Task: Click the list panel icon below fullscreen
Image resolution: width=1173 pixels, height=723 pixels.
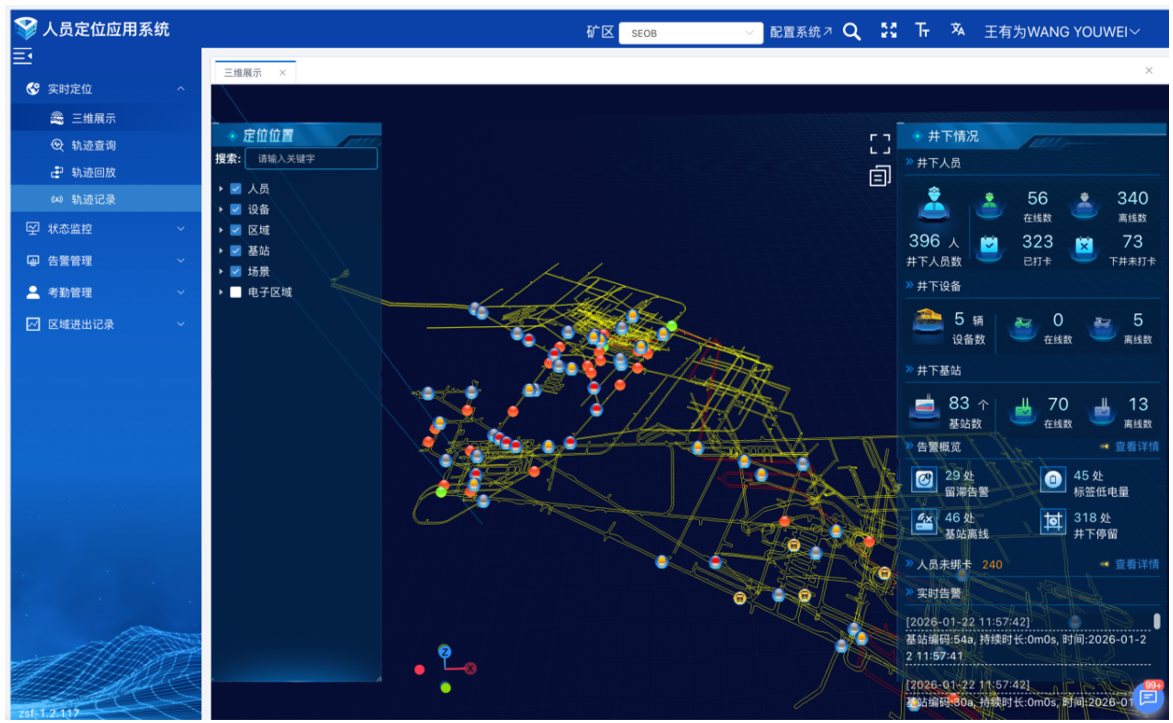Action: [880, 177]
